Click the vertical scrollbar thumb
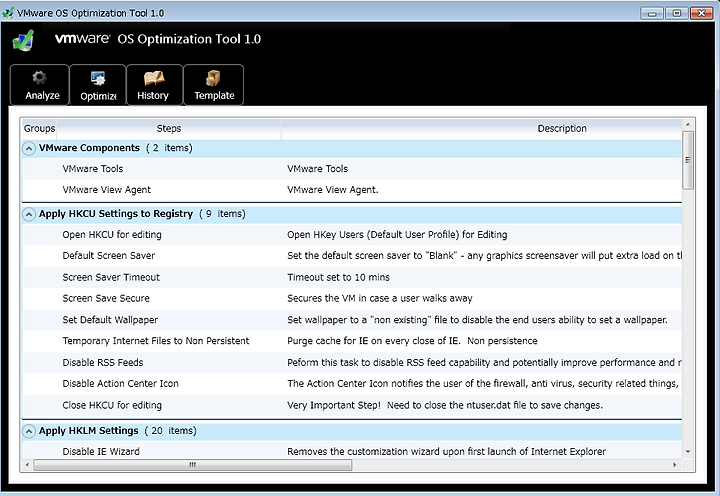This screenshot has height=496, width=720. pos(687,160)
